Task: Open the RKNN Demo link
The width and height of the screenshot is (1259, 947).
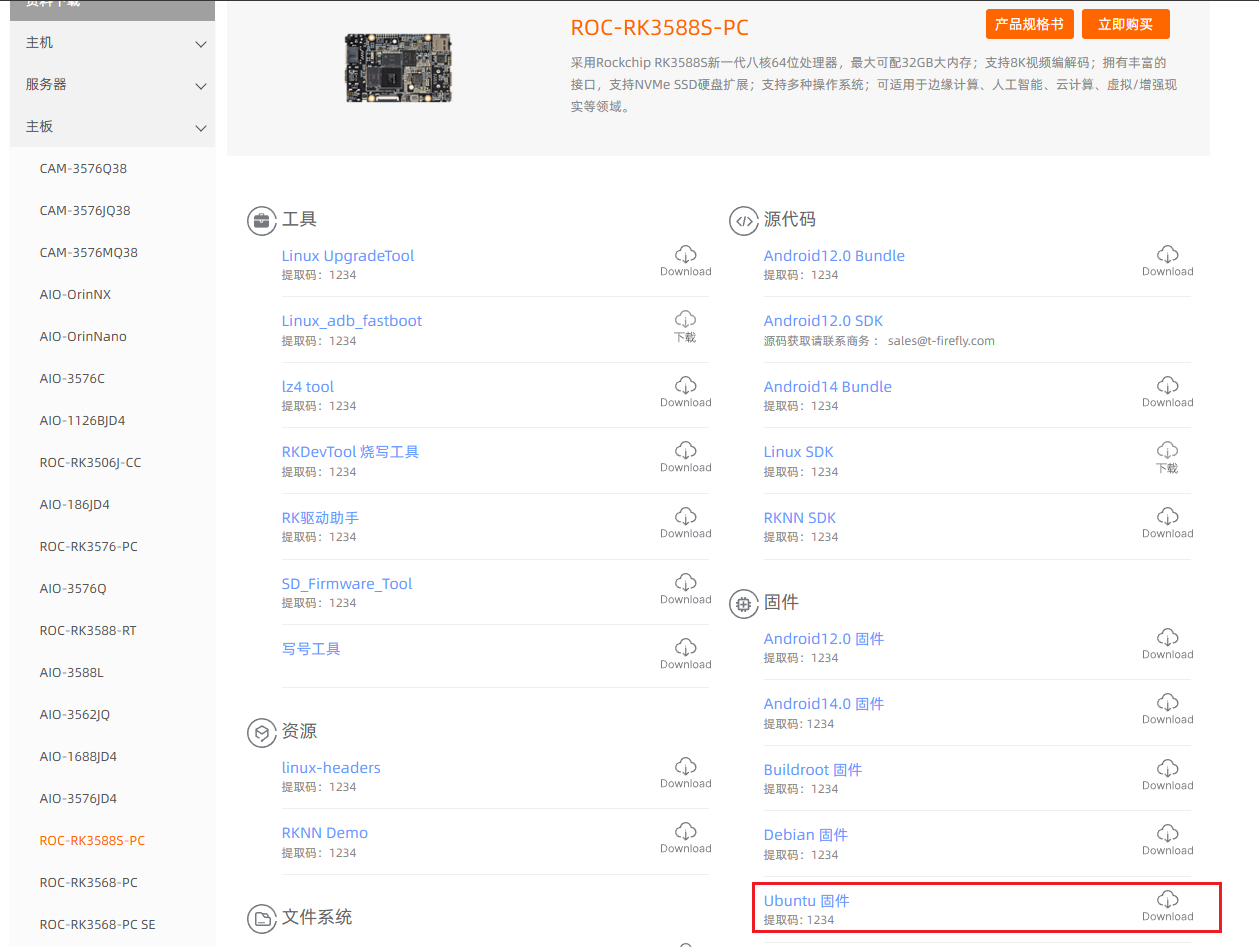Action: 325,833
